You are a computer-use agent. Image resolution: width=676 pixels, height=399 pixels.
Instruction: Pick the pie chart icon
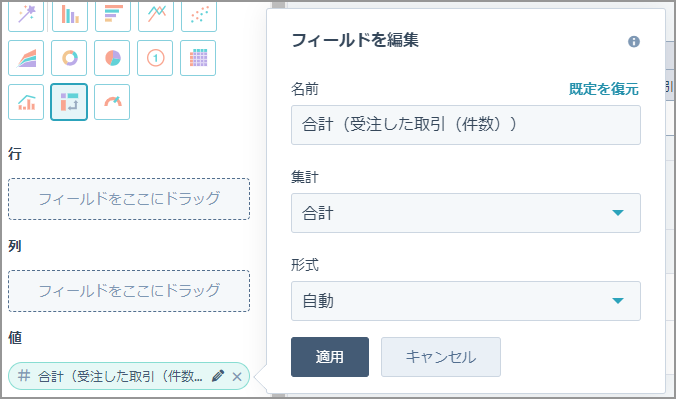click(112, 58)
